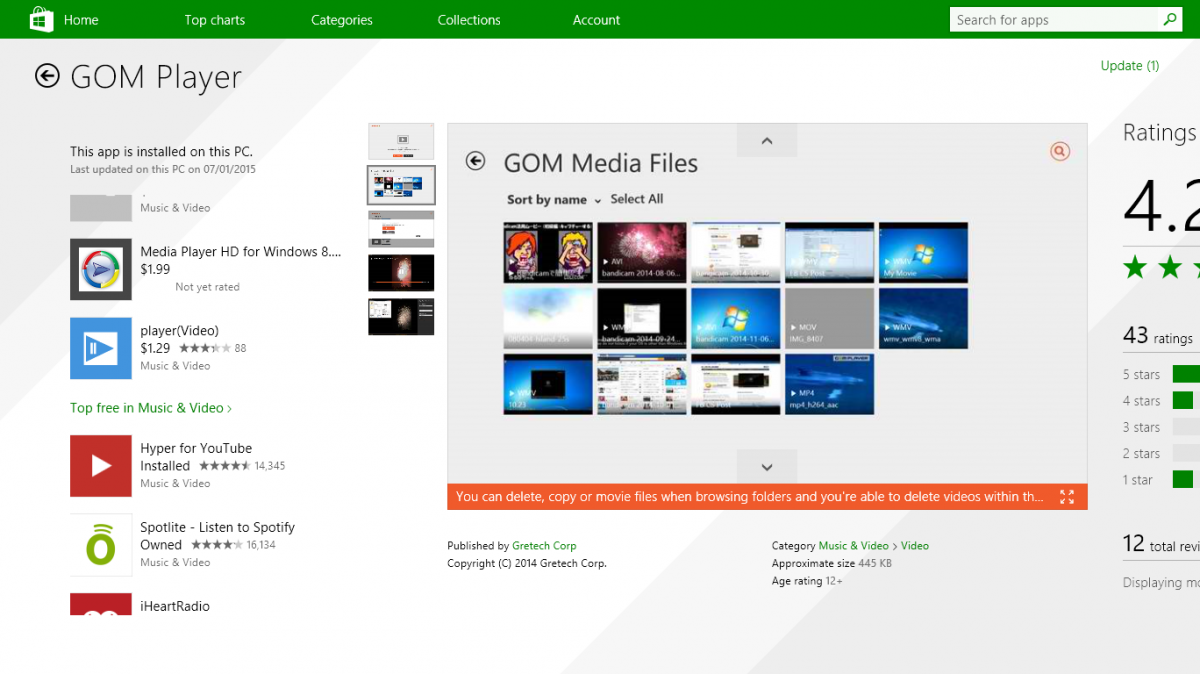Screen dimensions: 1200x674
Task: Click the player(Video) title text
Action: (x=180, y=331)
